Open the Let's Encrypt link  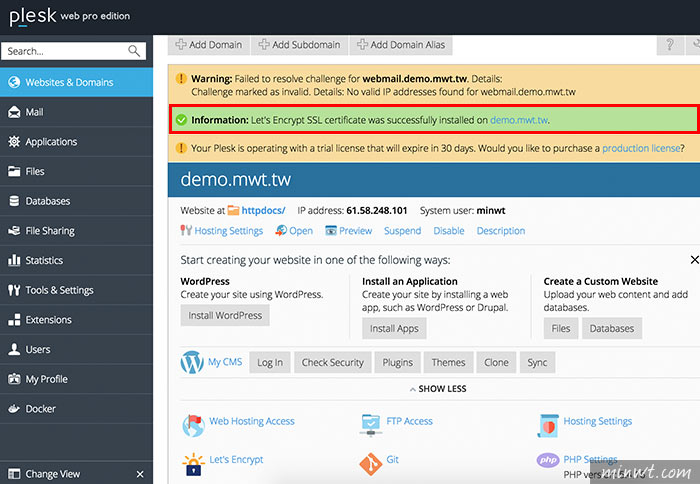point(236,459)
